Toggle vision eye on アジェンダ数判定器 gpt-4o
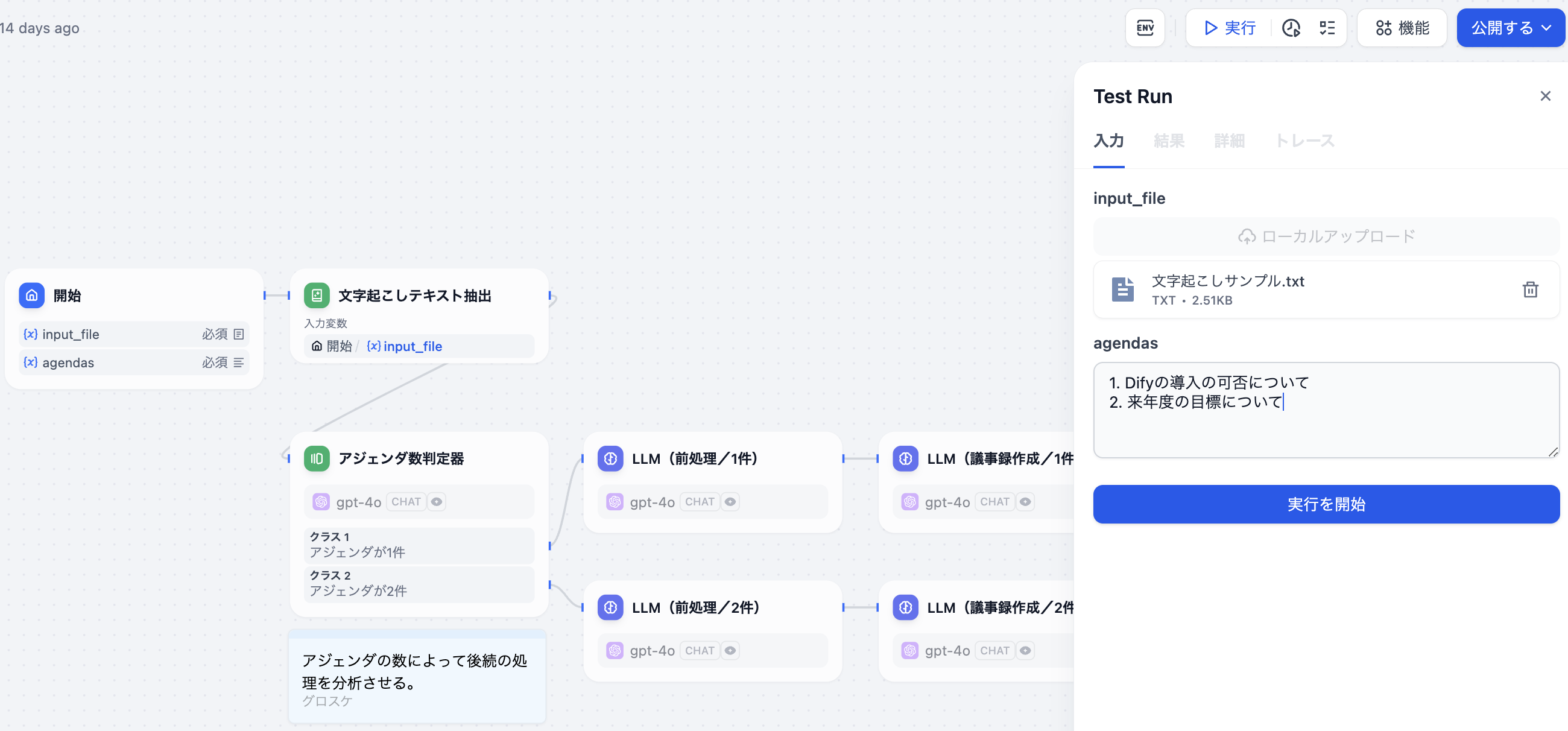The height and width of the screenshot is (731, 1568). (437, 502)
